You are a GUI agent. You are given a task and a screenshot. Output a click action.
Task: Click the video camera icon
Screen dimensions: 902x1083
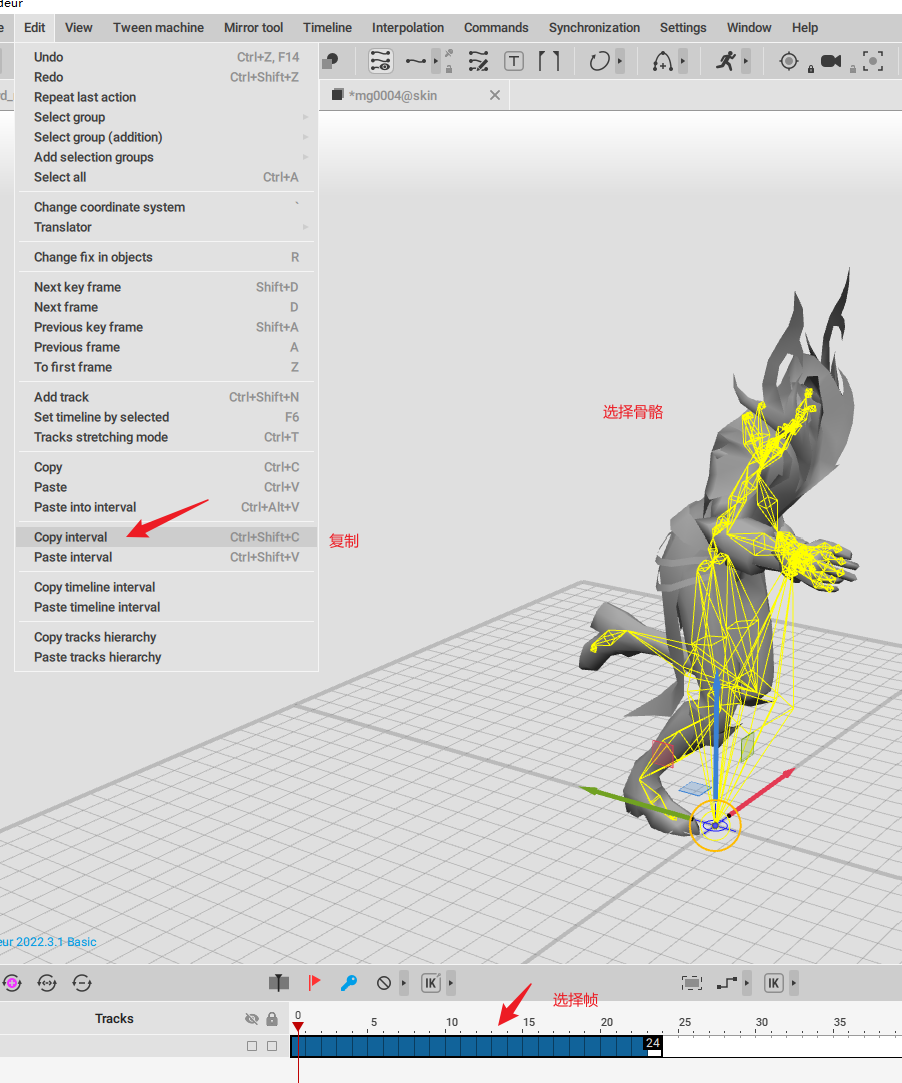pos(831,61)
